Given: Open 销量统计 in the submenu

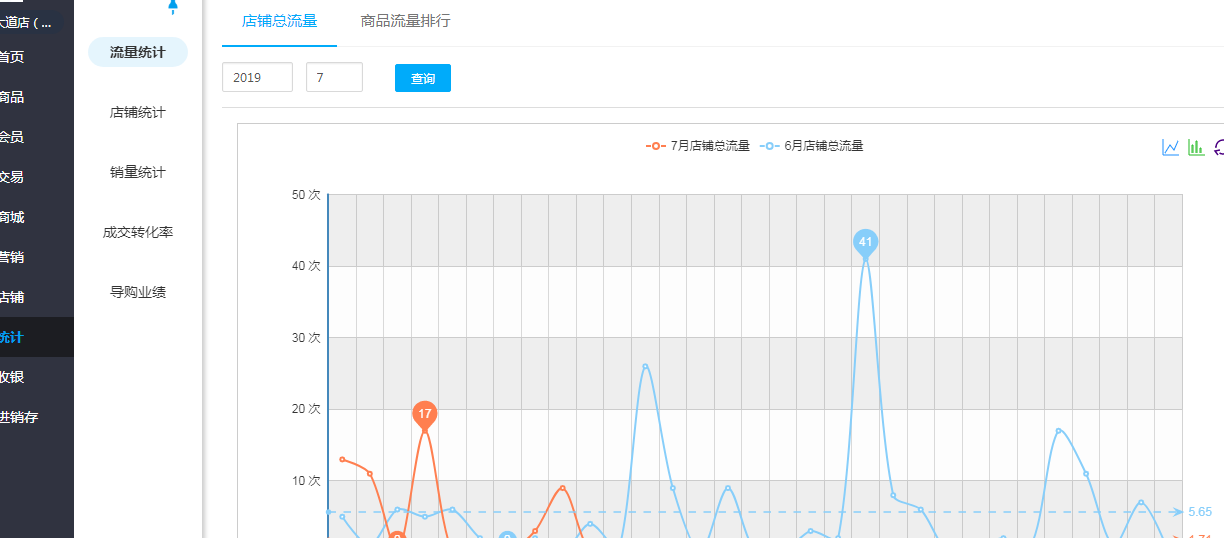Looking at the screenshot, I should click(138, 172).
